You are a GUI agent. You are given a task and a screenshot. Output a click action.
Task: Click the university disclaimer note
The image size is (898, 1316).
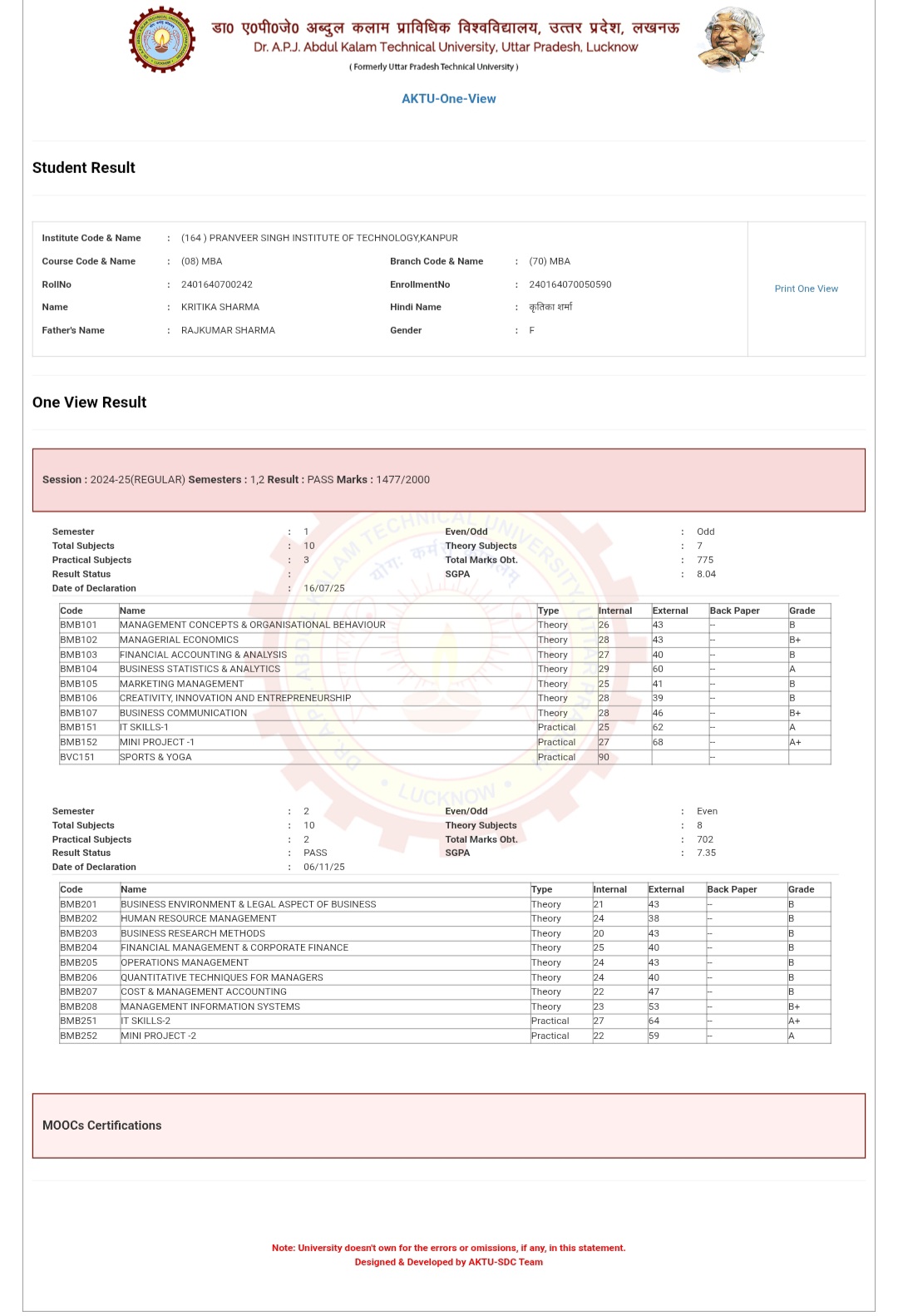(448, 1248)
